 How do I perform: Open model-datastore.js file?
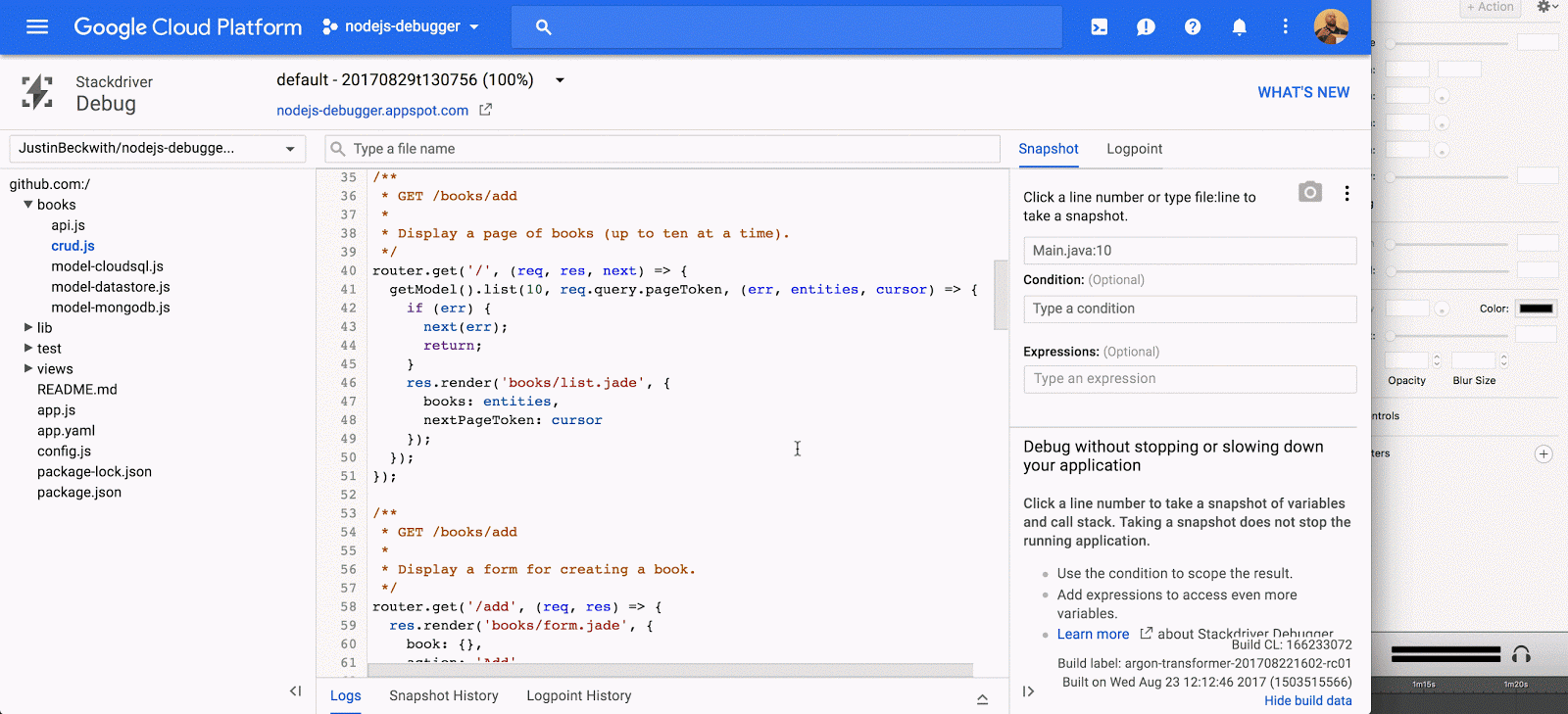(x=111, y=287)
